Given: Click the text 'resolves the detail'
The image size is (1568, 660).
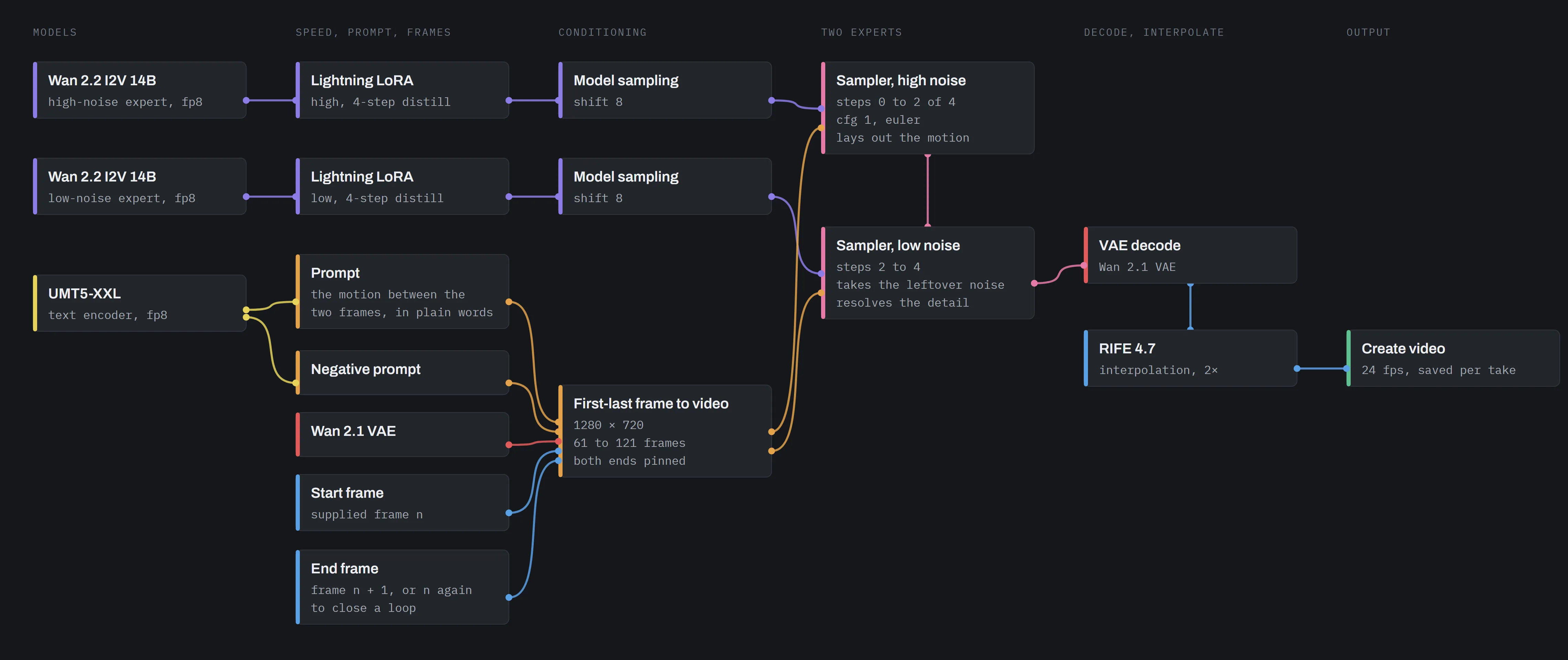Looking at the screenshot, I should coord(903,303).
